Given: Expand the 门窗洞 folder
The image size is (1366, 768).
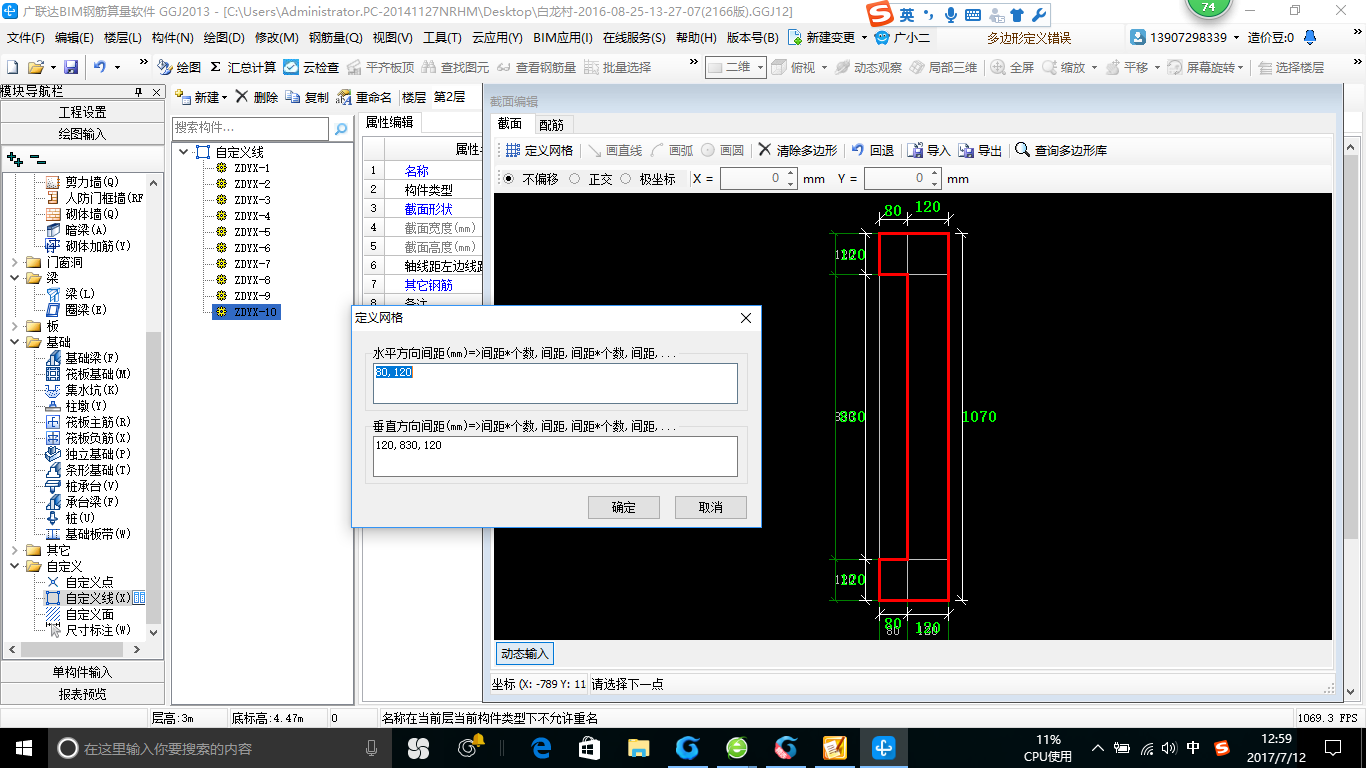Looking at the screenshot, I should pos(14,262).
